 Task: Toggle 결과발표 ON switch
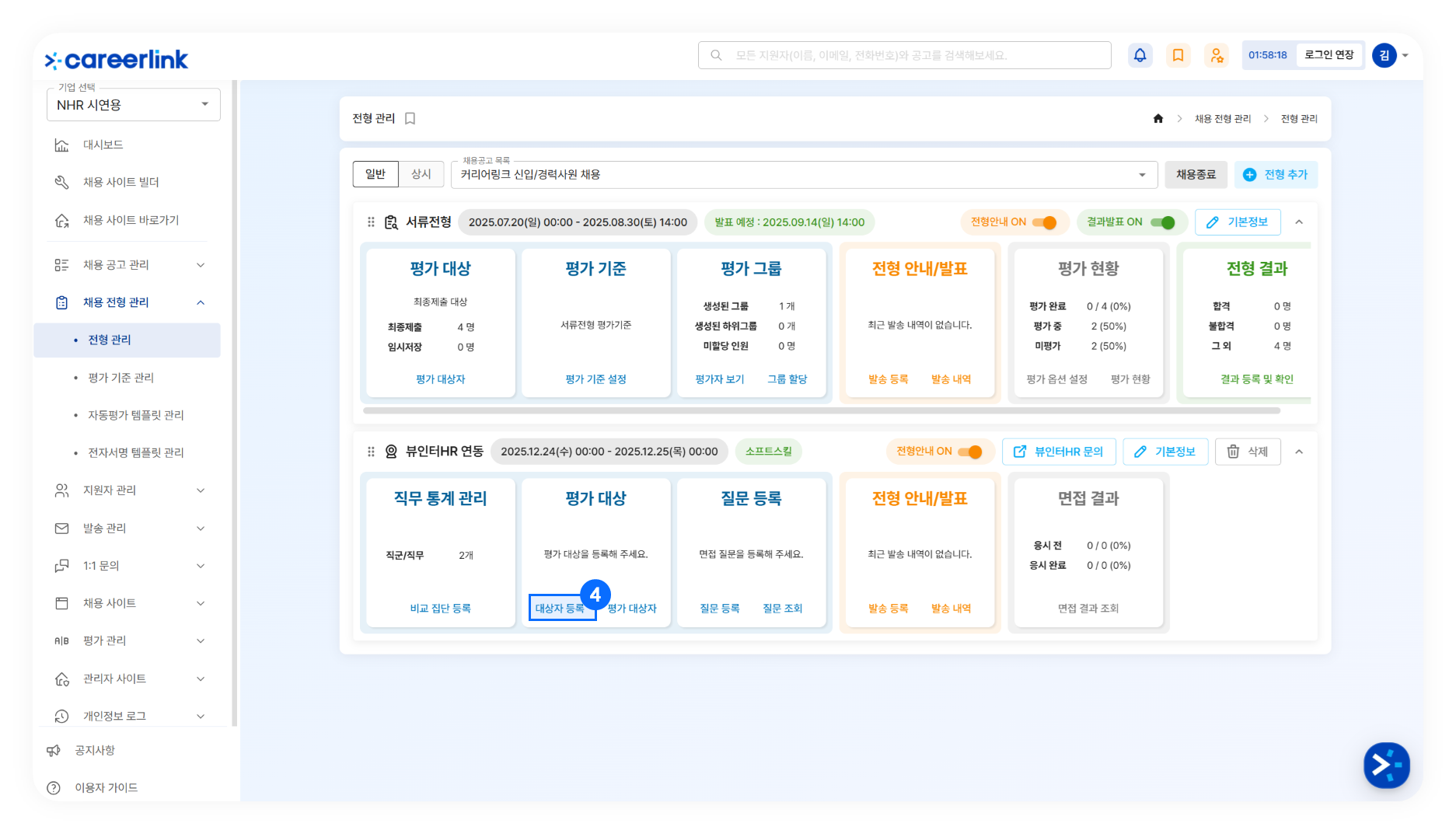point(1162,222)
